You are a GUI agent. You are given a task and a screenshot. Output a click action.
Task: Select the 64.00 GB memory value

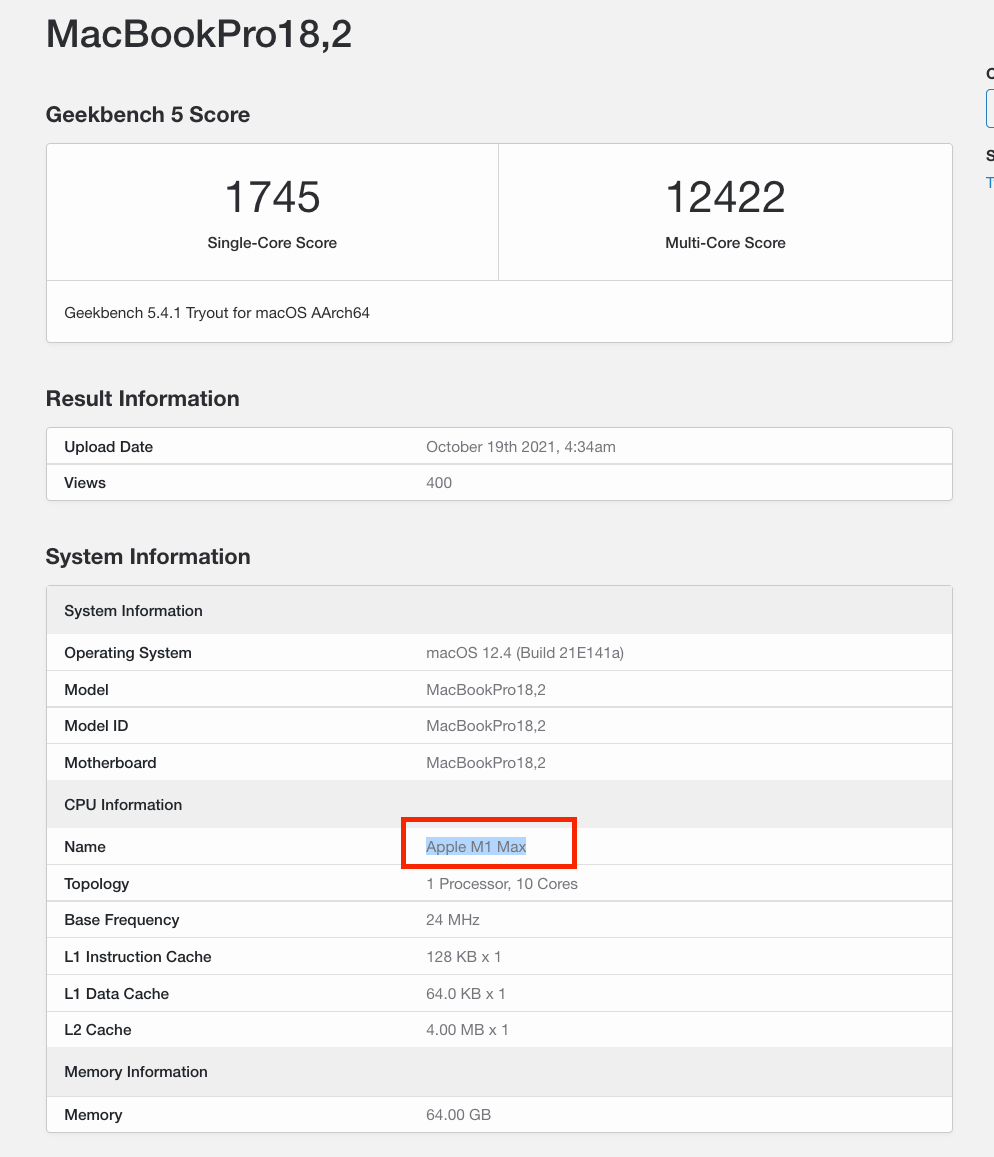coord(458,1115)
